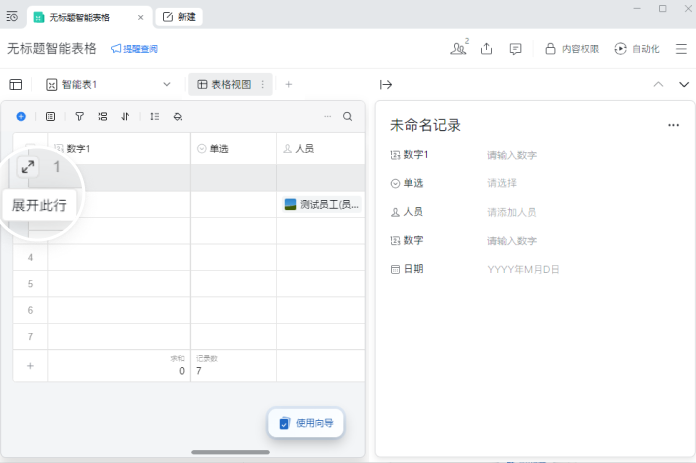Open the fill color tool

pos(178,116)
